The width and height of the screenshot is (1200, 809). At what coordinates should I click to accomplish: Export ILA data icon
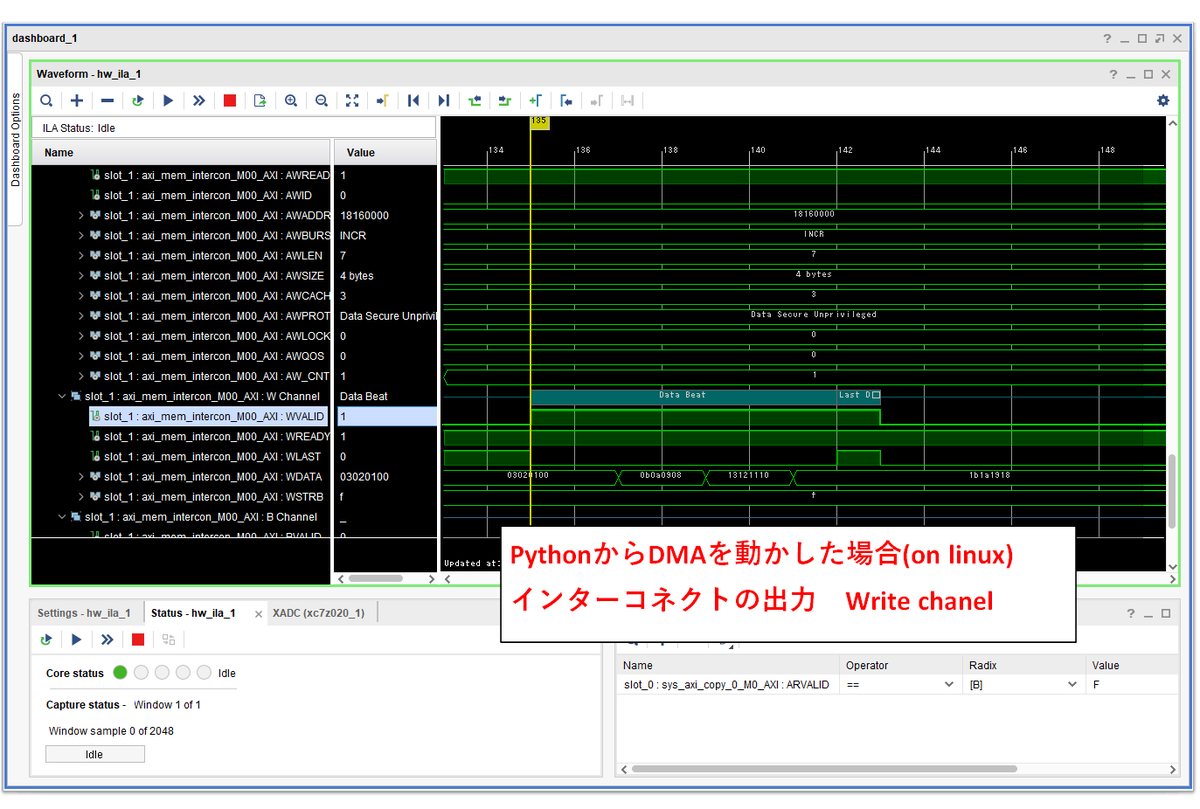pos(260,101)
